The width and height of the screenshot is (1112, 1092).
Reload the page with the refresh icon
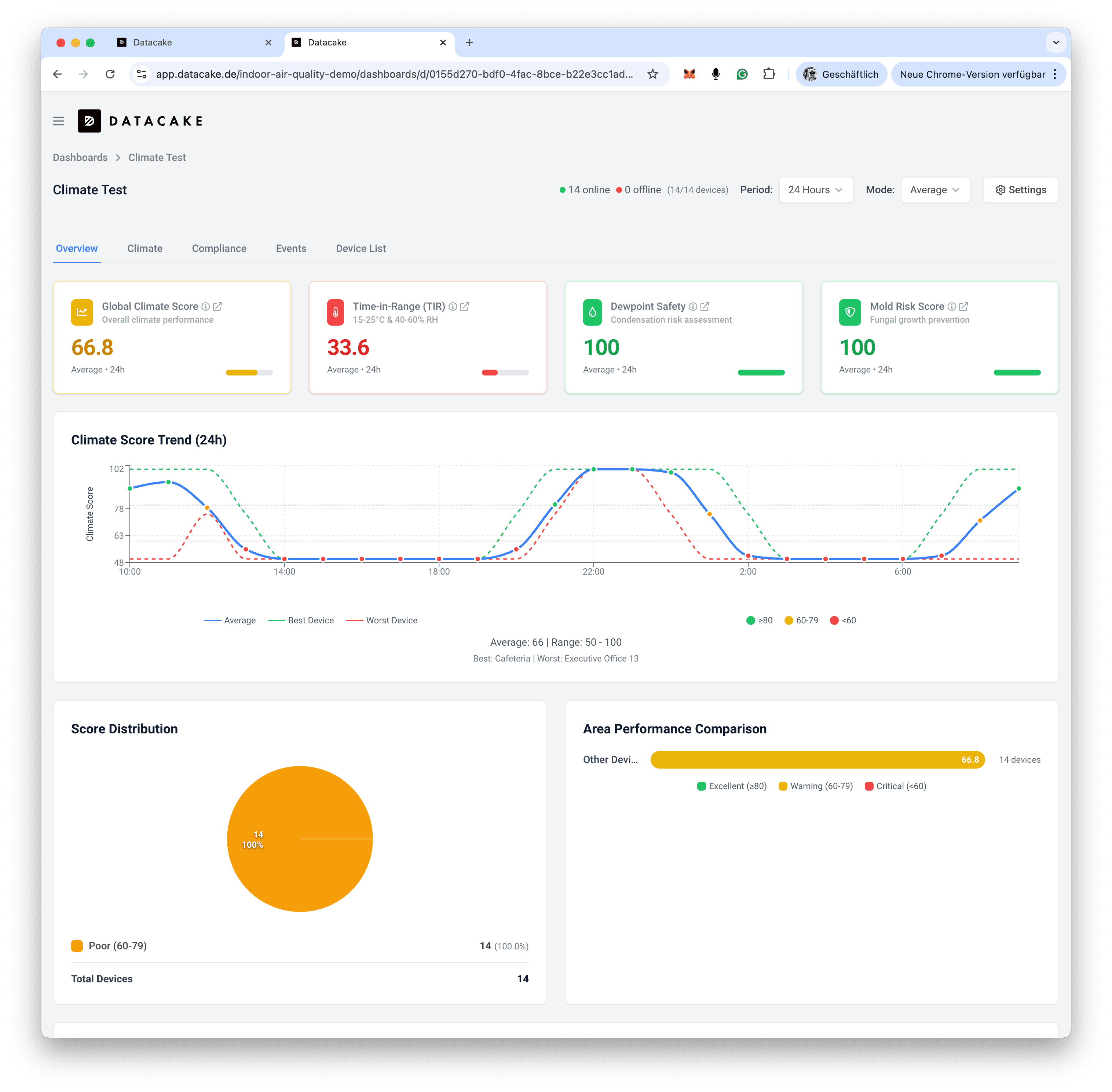(110, 74)
